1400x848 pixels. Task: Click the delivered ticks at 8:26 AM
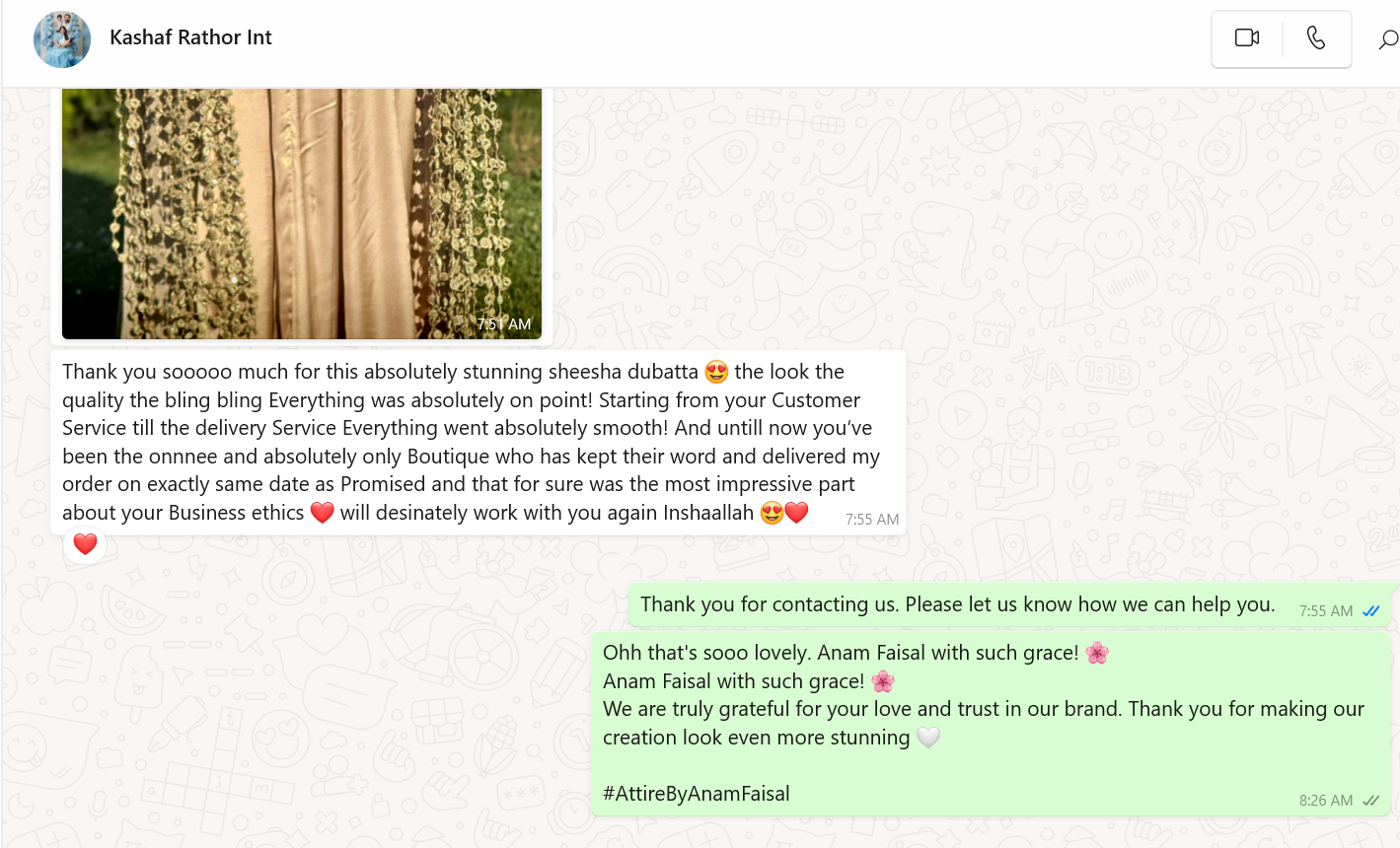(x=1371, y=801)
